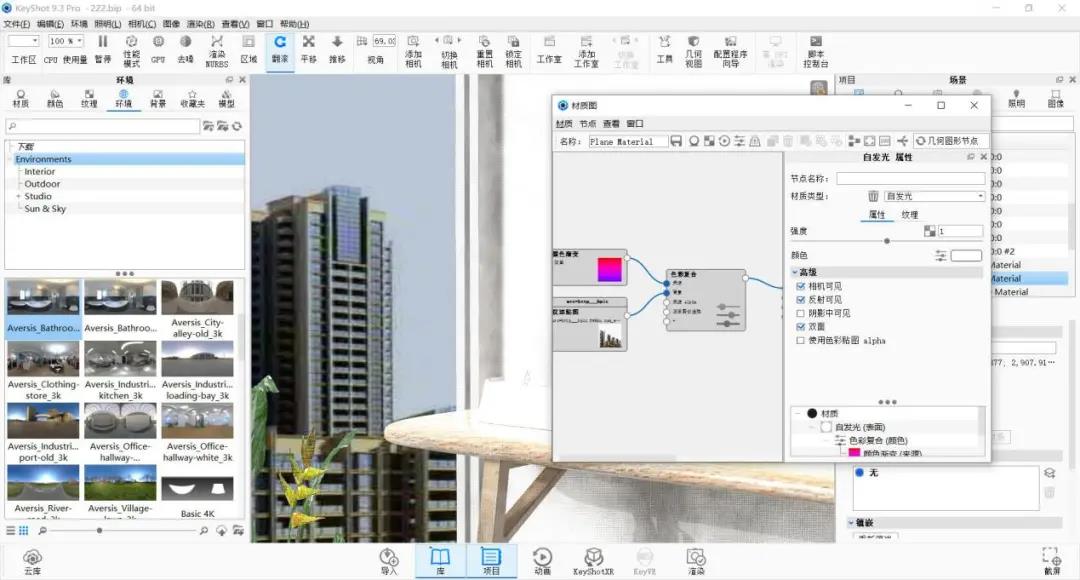
Task: Expand the Studio tree folder
Action: pos(18,196)
